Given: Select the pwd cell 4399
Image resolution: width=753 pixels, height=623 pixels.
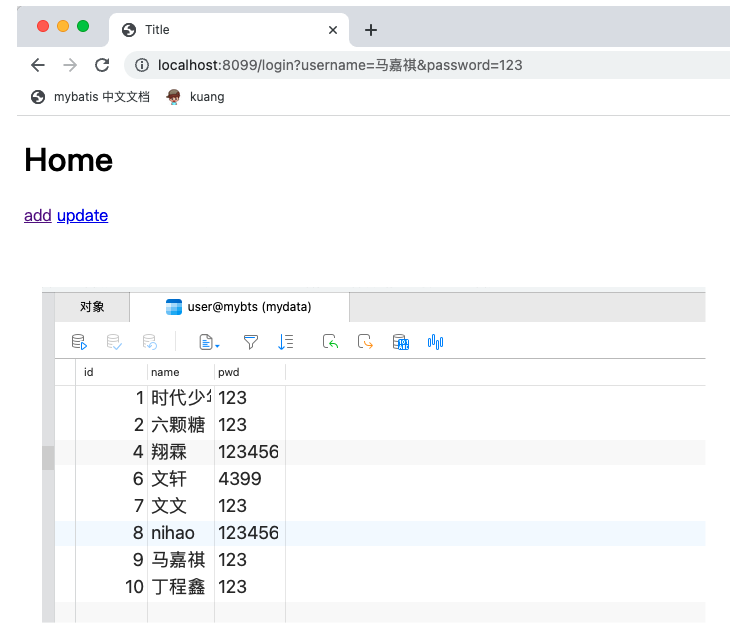Looking at the screenshot, I should coord(250,479).
